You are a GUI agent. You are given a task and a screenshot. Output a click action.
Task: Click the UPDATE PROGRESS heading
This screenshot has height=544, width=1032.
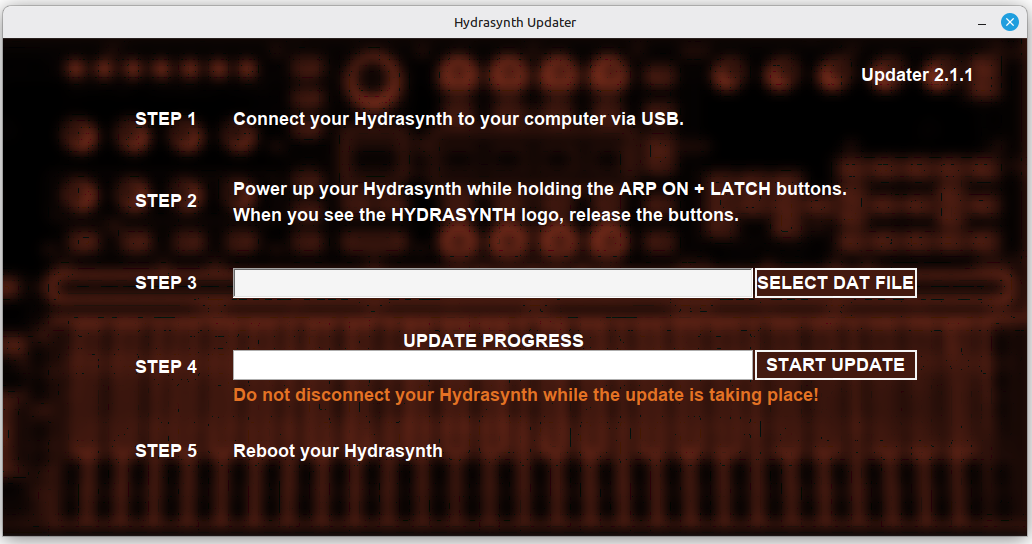tap(493, 341)
